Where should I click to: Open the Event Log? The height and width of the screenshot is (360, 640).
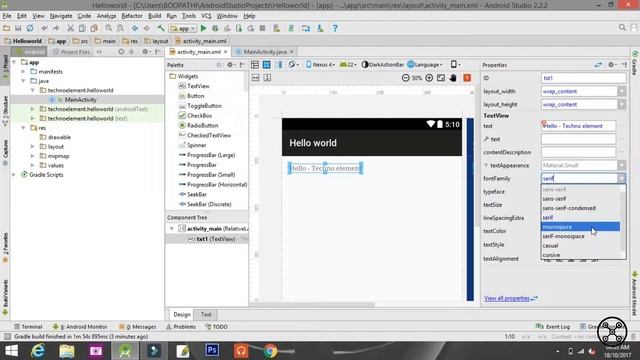click(553, 327)
